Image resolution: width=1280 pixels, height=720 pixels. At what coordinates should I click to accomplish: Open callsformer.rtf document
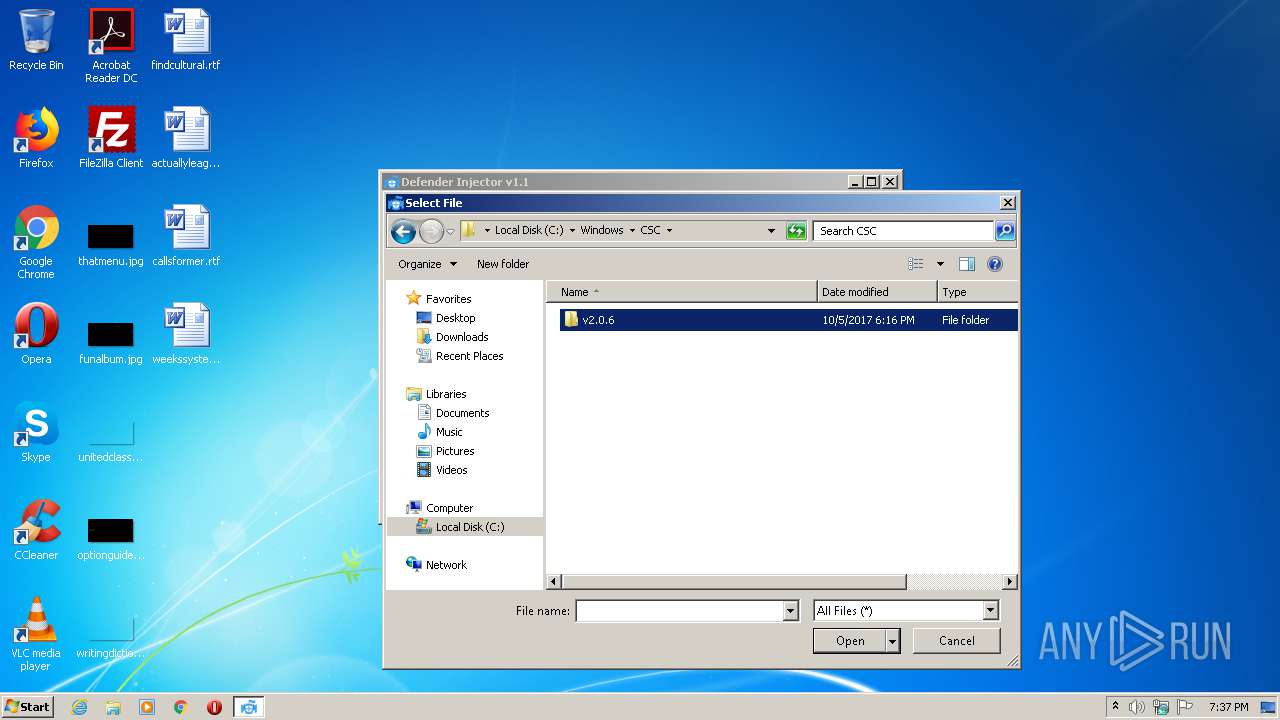(x=186, y=236)
